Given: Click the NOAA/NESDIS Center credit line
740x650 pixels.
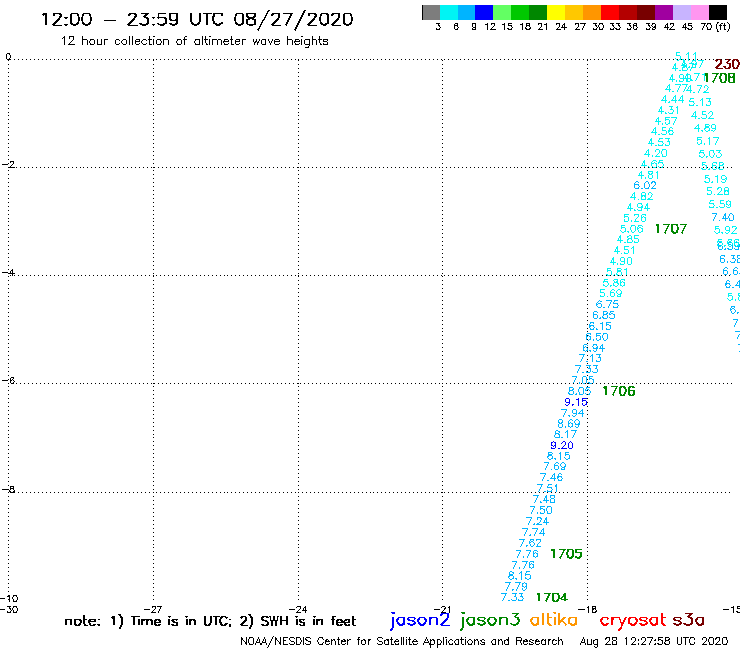Looking at the screenshot, I should pyautogui.click(x=402, y=642).
